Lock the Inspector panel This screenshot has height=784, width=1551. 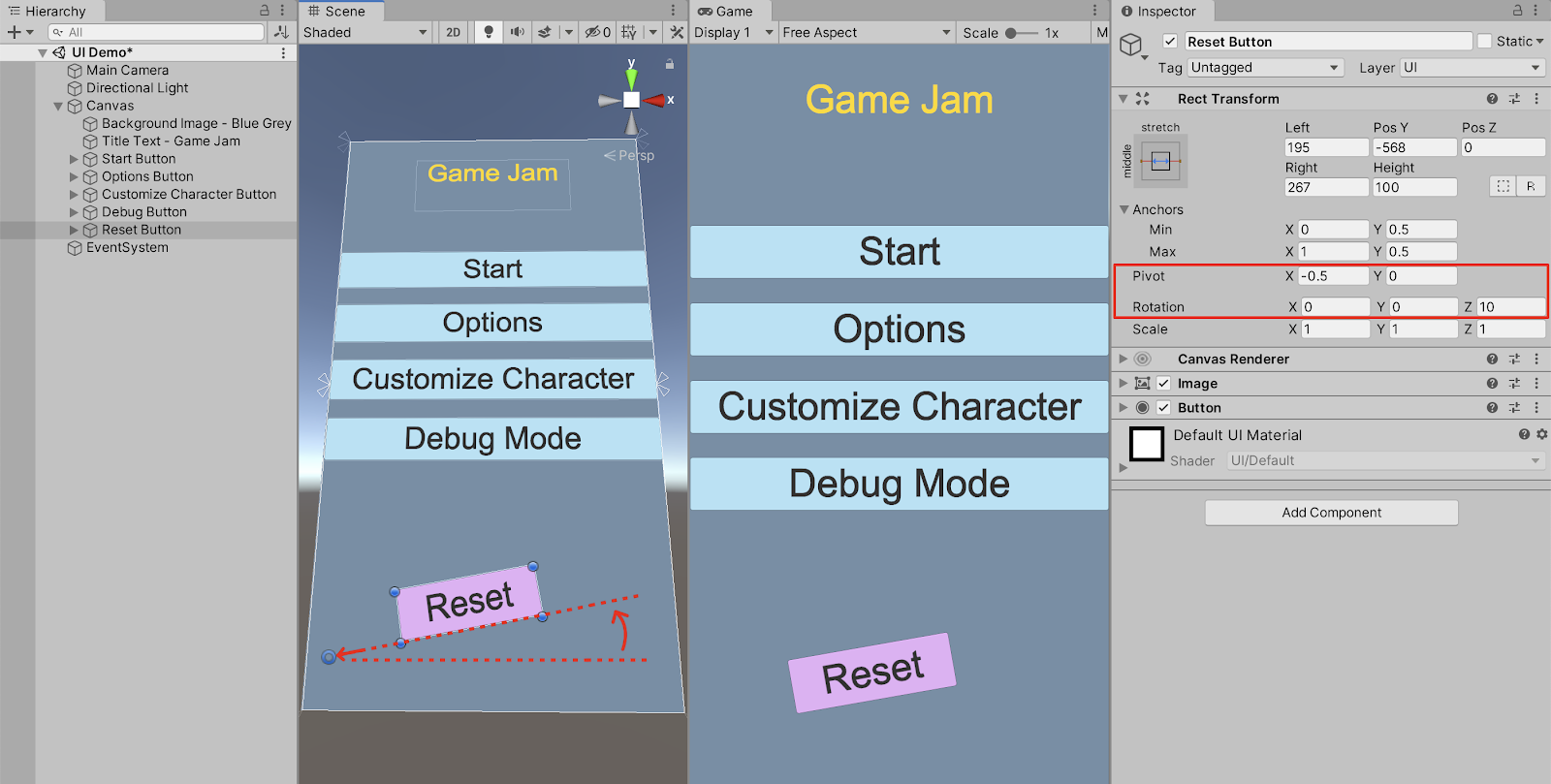[1517, 11]
